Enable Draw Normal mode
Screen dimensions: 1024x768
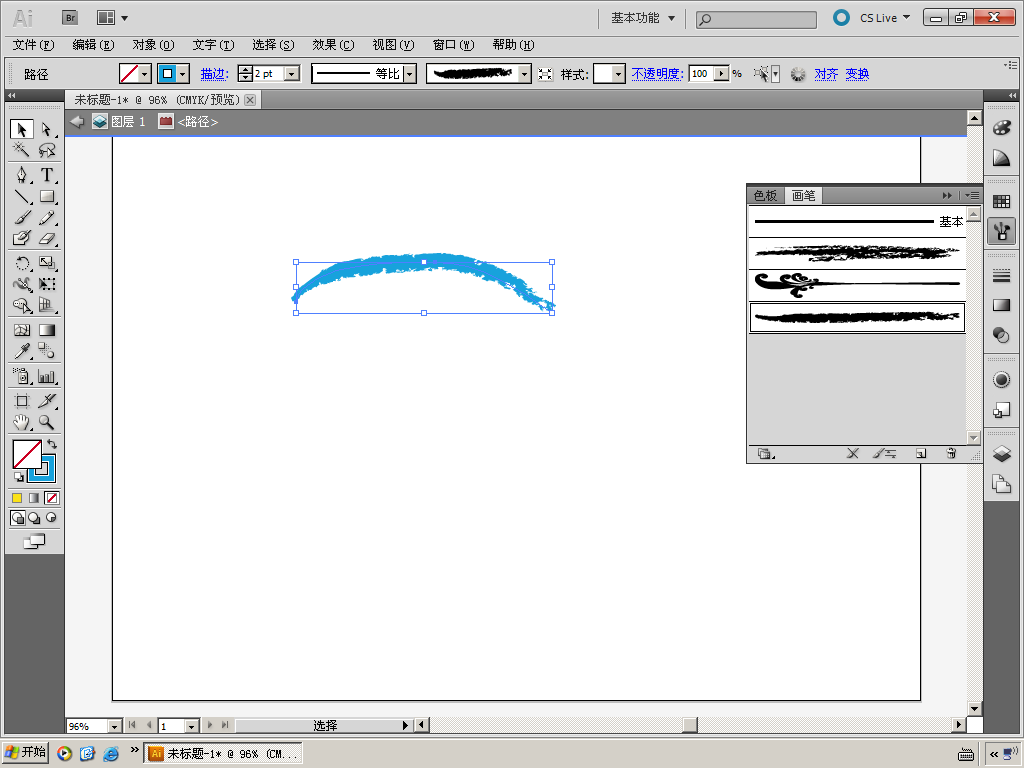(18, 518)
